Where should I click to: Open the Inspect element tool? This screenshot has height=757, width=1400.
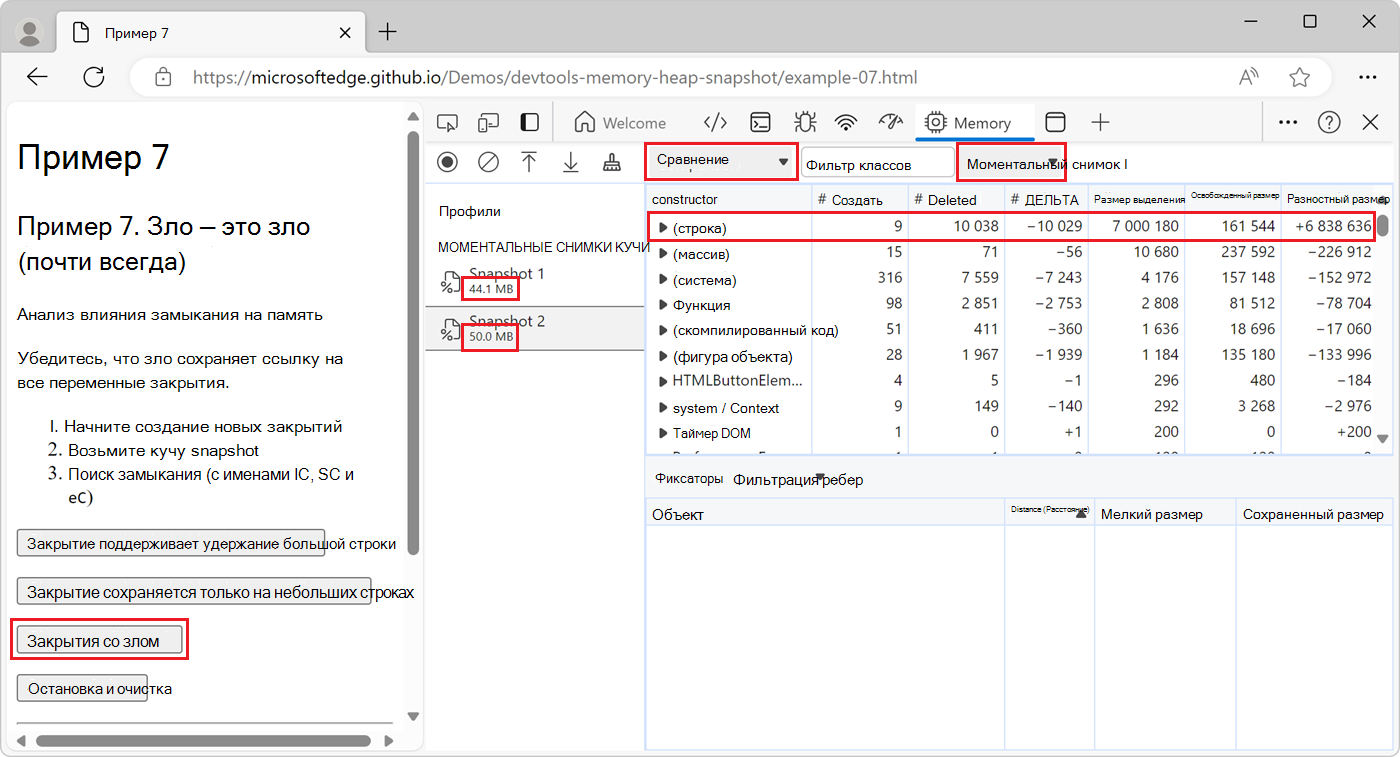point(447,123)
